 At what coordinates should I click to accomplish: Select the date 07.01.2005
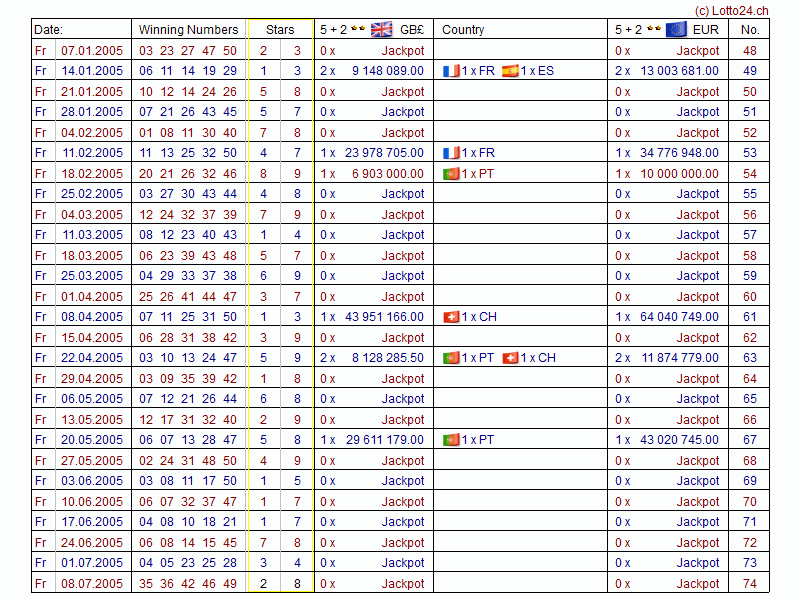tap(92, 50)
